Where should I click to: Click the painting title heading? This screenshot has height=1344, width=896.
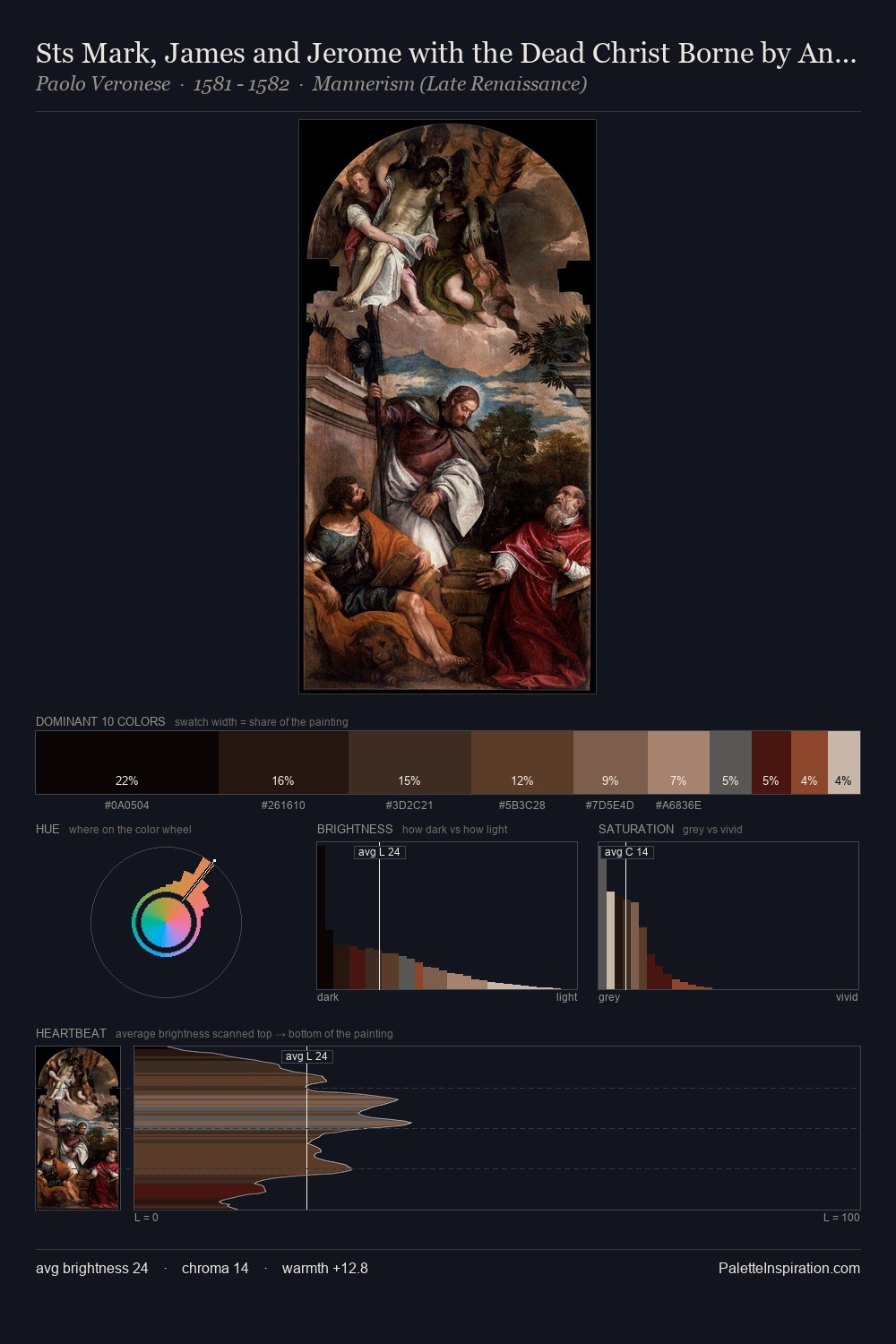tap(446, 53)
